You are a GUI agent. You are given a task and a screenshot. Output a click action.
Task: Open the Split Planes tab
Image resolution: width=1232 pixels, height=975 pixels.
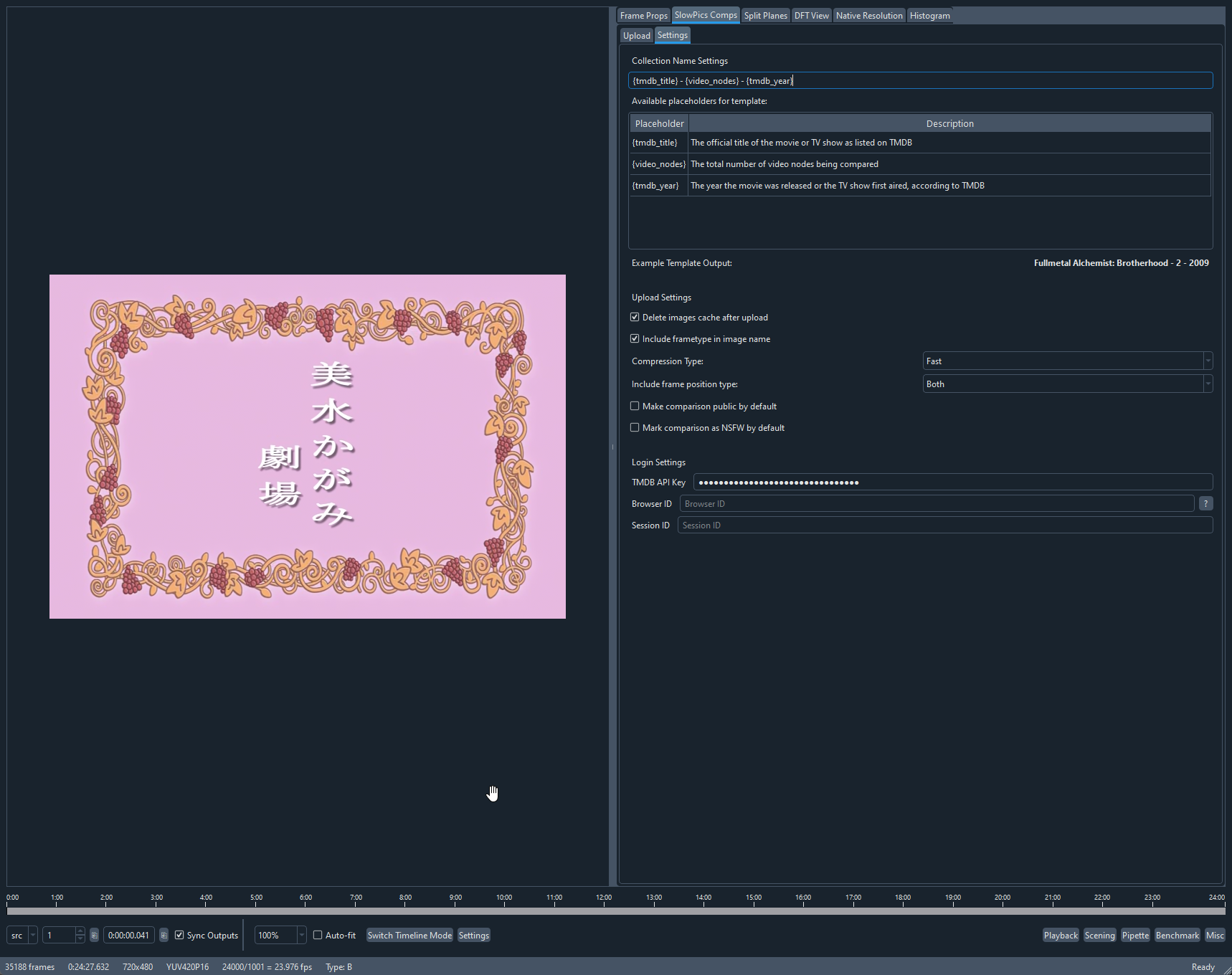pyautogui.click(x=765, y=15)
